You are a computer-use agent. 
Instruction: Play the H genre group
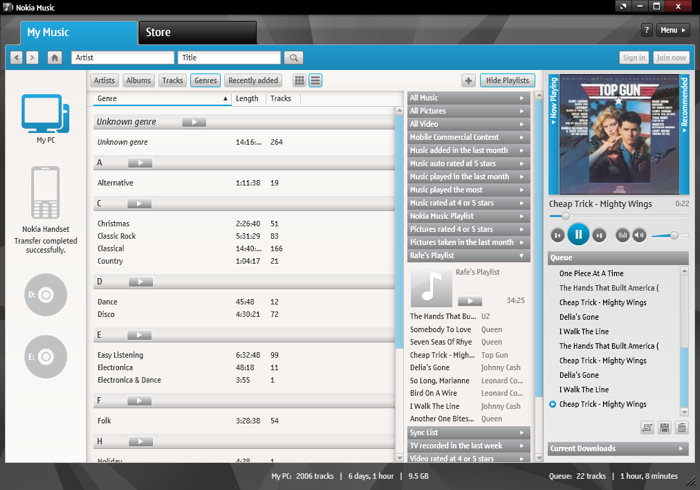click(x=141, y=442)
